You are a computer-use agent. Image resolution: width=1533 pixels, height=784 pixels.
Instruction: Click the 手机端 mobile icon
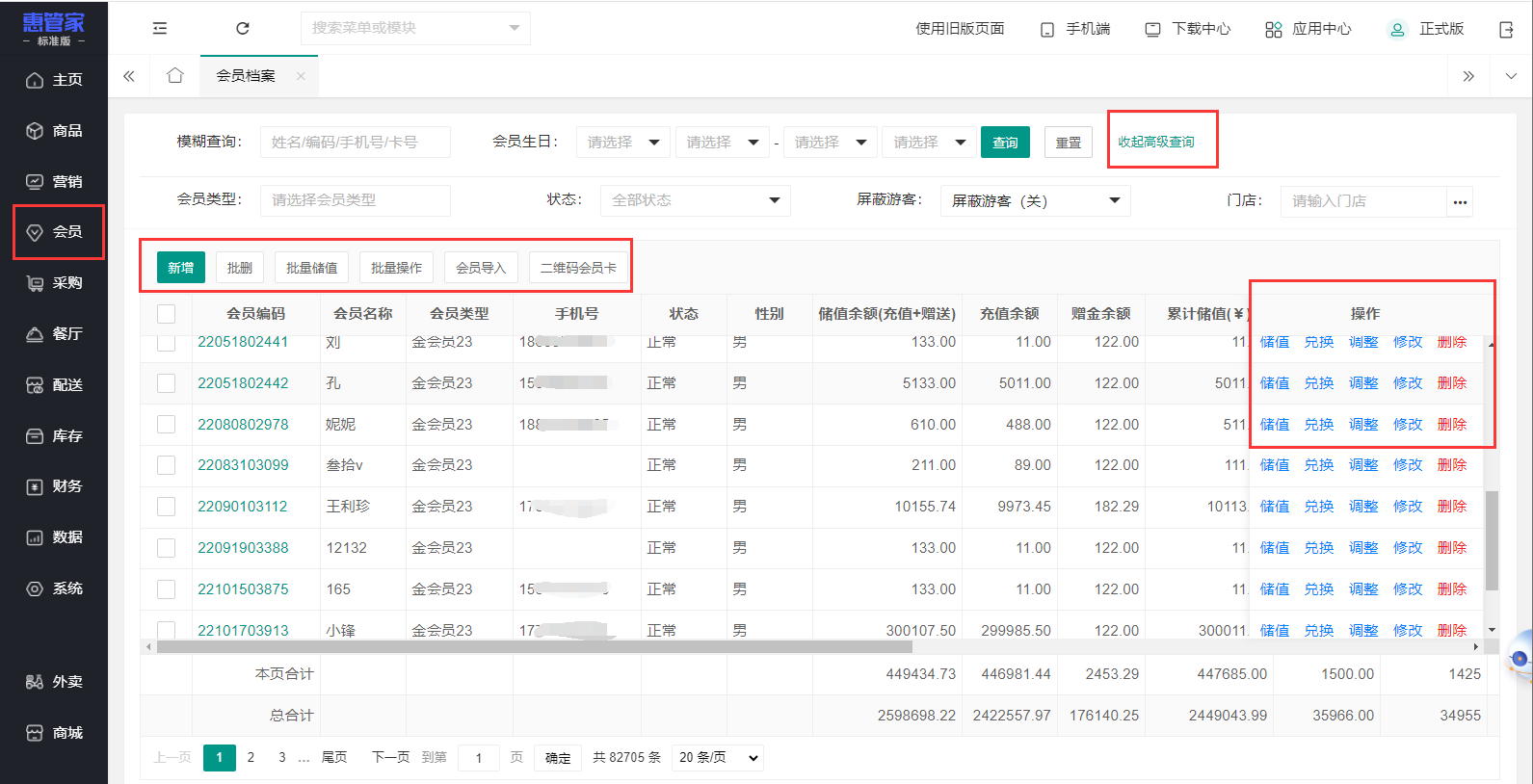[1047, 30]
